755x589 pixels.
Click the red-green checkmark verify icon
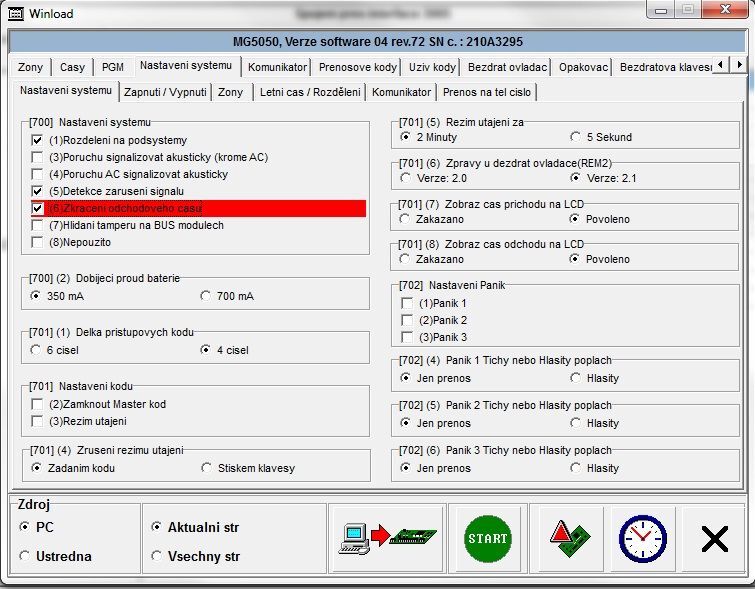[x=570, y=537]
